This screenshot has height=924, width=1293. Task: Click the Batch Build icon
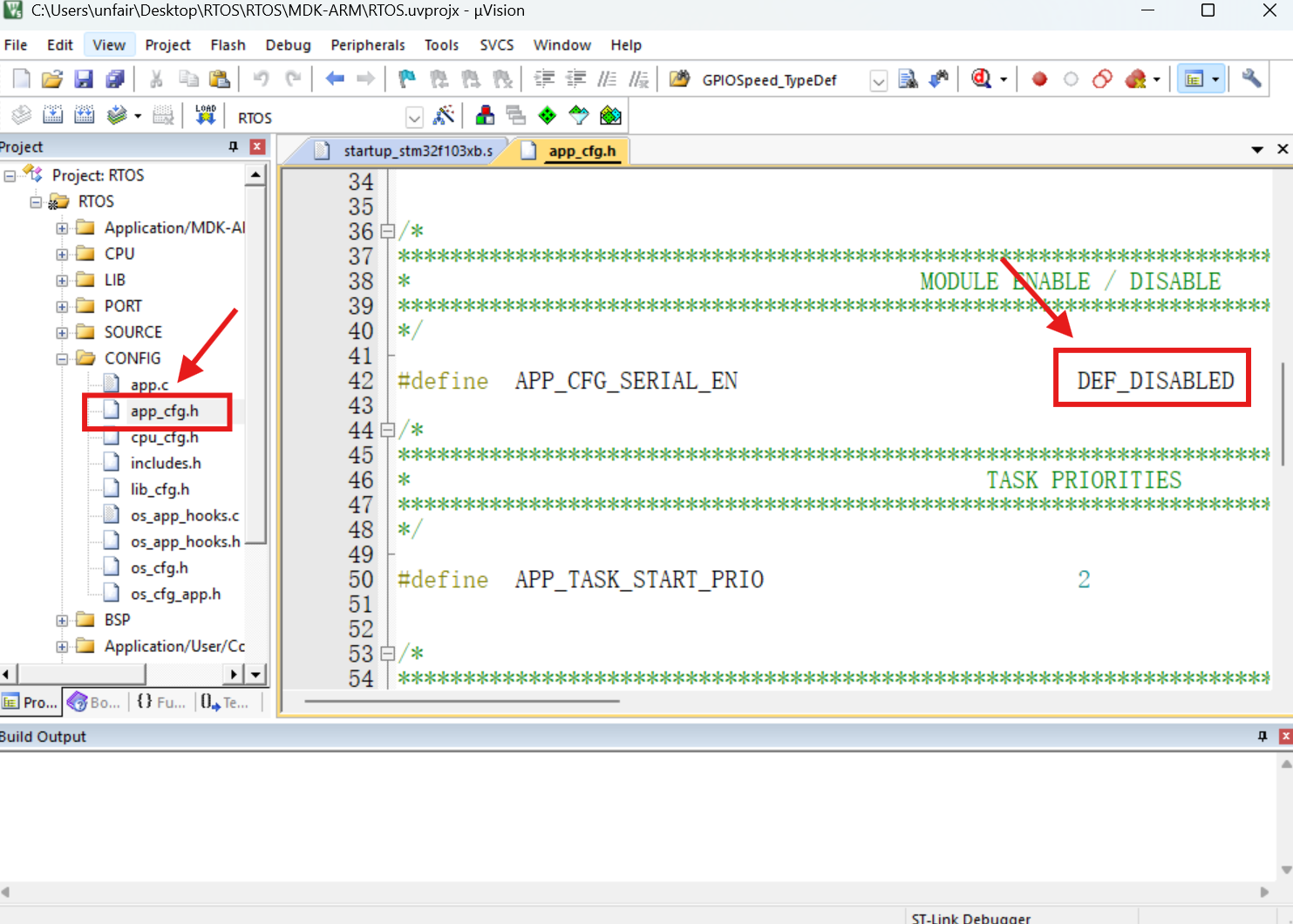(117, 115)
